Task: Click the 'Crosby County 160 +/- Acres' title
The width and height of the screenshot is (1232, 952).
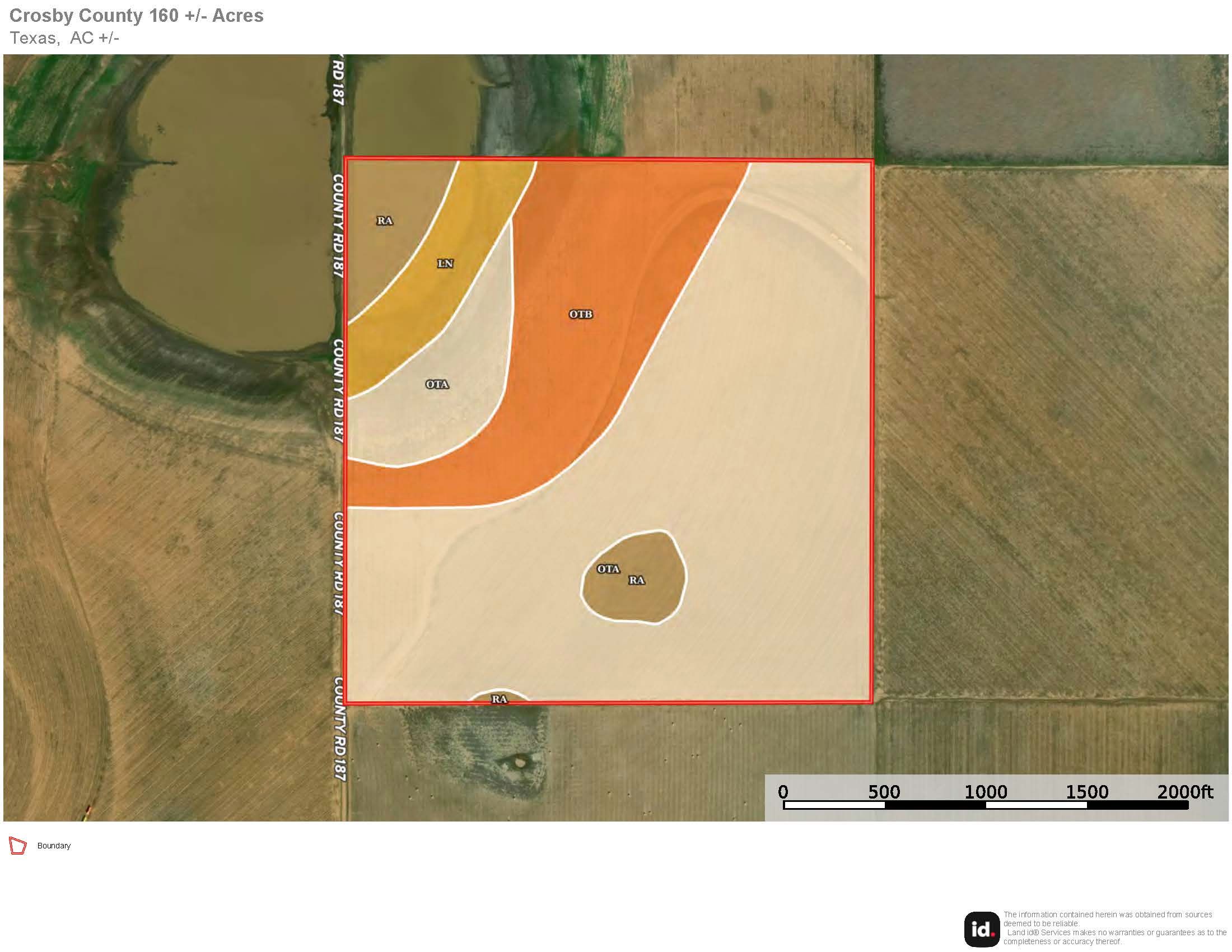Action: pyautogui.click(x=137, y=15)
